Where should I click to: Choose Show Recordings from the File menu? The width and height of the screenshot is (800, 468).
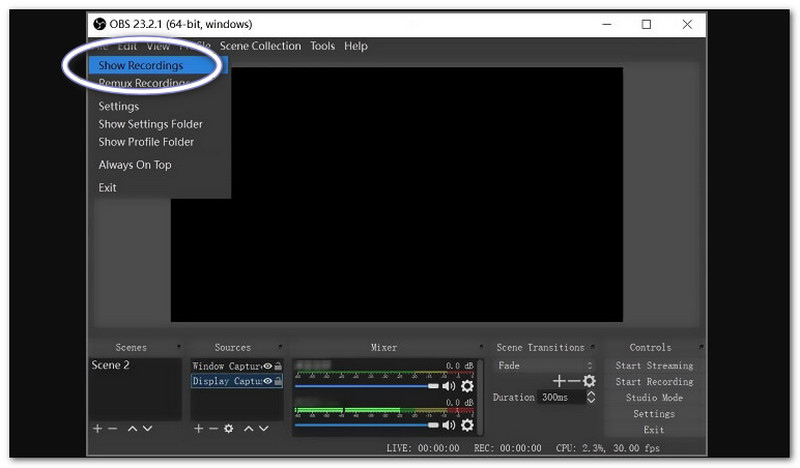pyautogui.click(x=158, y=65)
